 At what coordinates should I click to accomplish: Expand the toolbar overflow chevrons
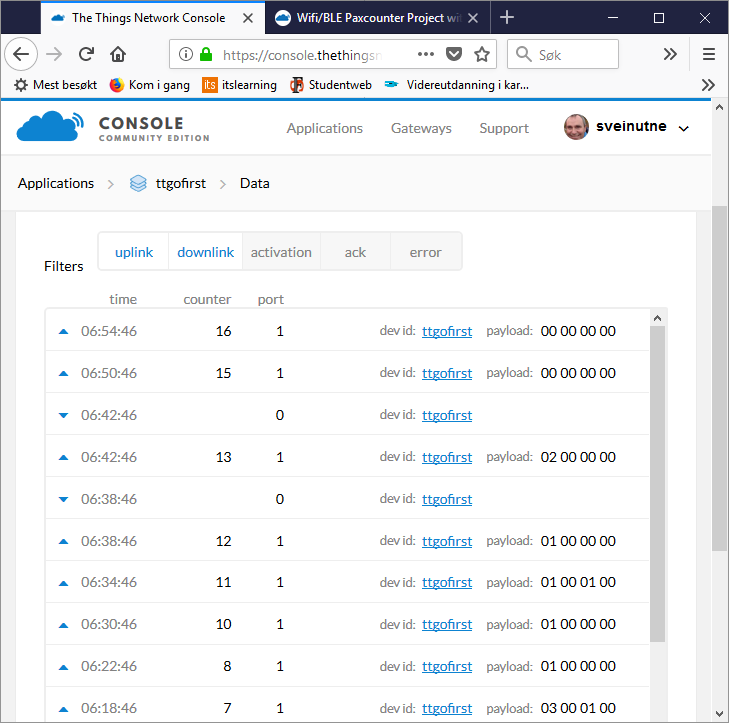[x=670, y=54]
